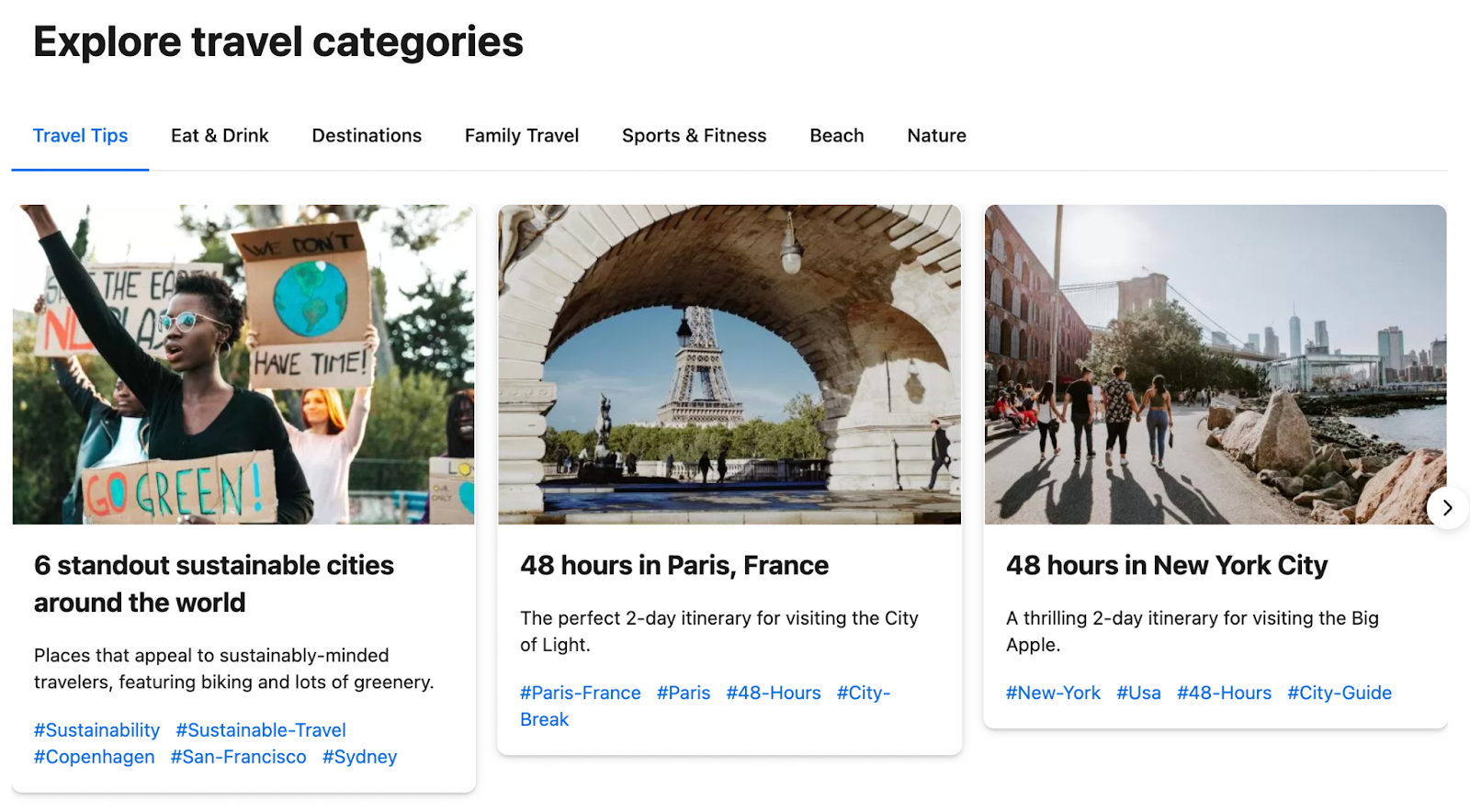This screenshot has width=1470, height=812.
Task: Open the #Sustainability tag link
Action: click(x=96, y=729)
